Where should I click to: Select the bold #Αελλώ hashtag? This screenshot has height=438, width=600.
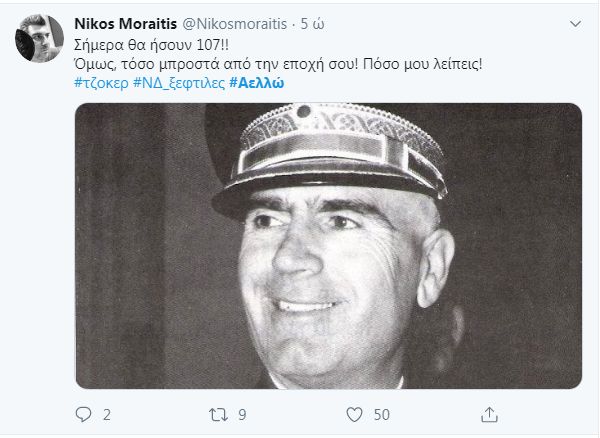tap(257, 83)
